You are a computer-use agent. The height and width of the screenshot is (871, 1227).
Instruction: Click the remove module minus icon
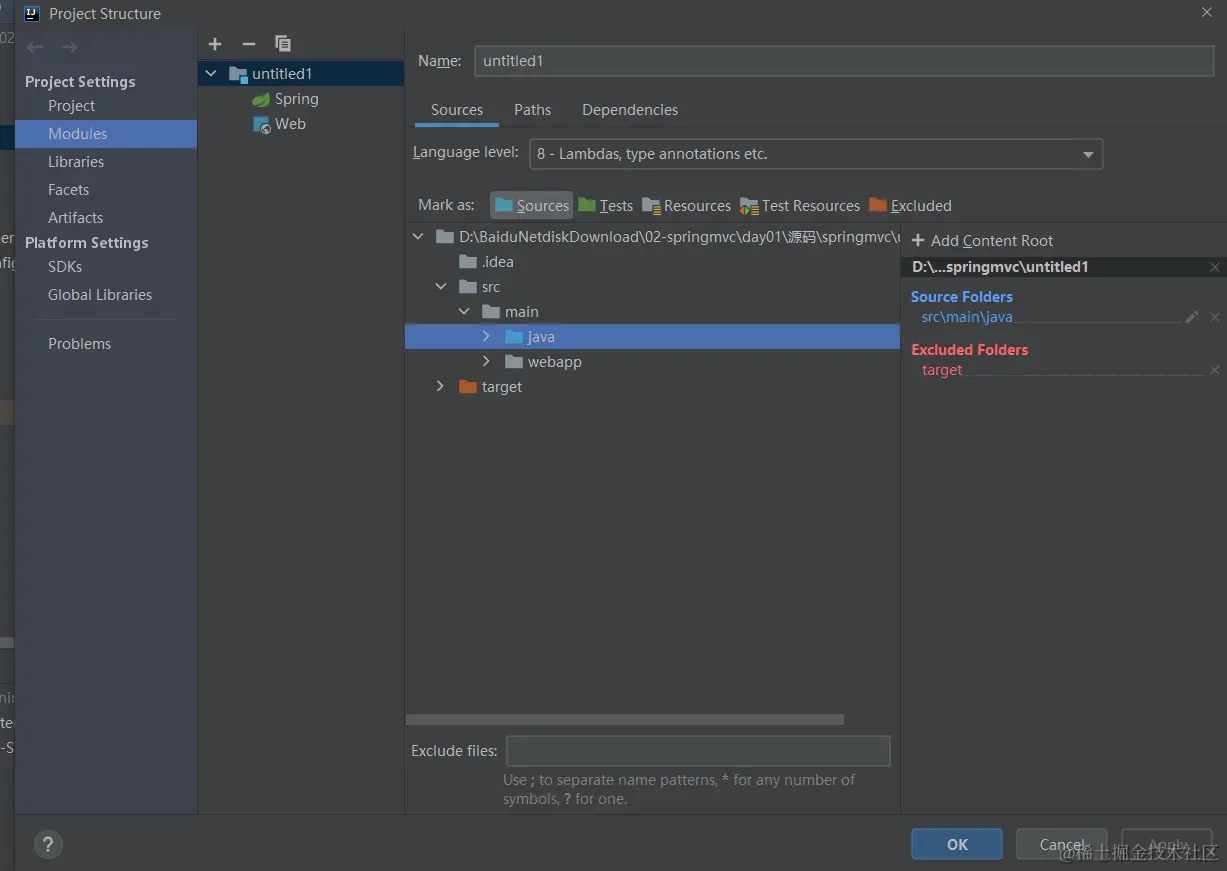tap(249, 44)
